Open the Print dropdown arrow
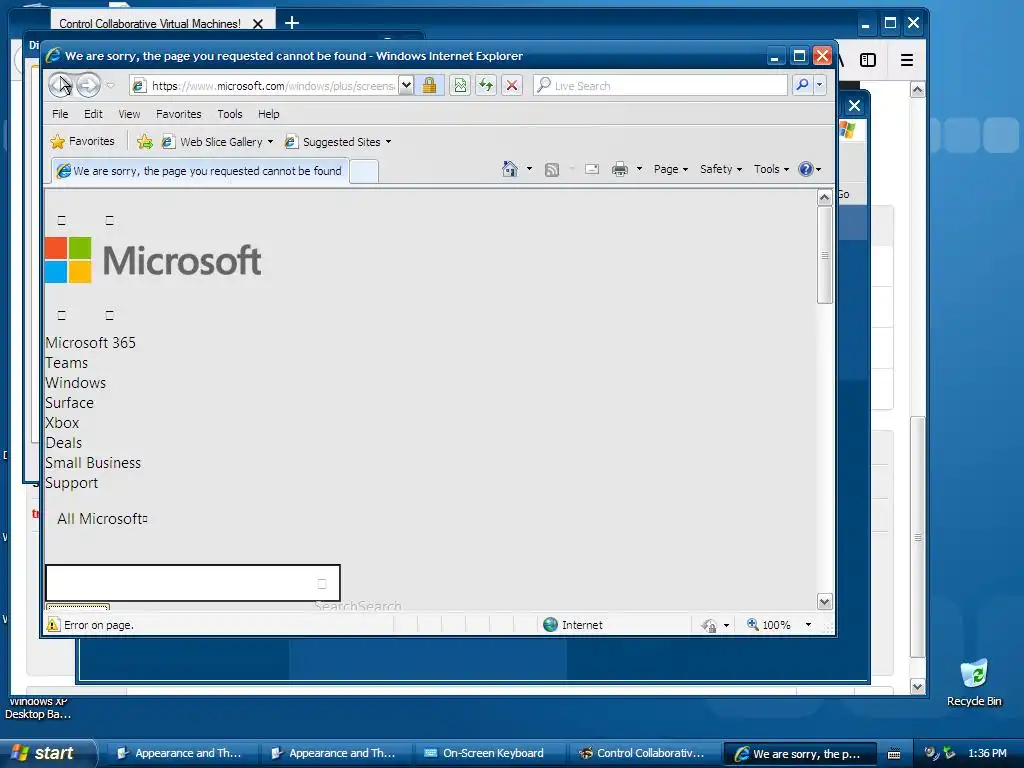Viewport: 1024px width, 768px height. (x=639, y=169)
